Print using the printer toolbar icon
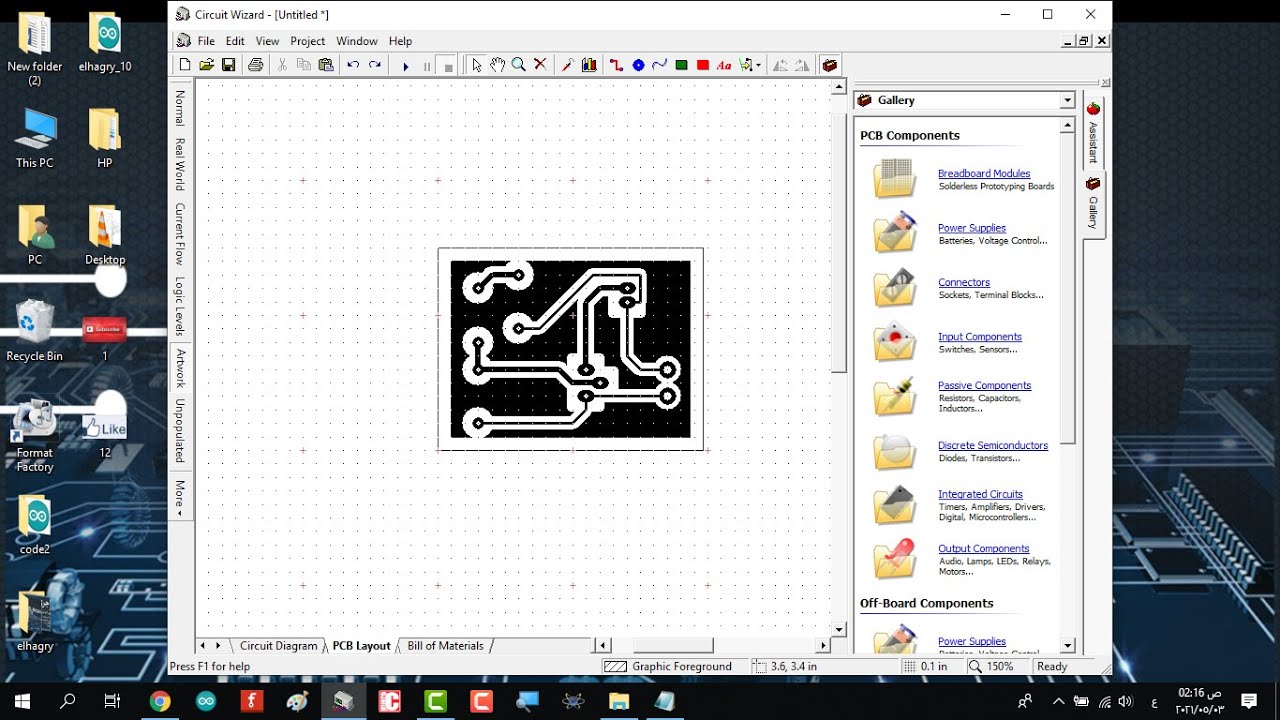The image size is (1280, 720). (256, 65)
